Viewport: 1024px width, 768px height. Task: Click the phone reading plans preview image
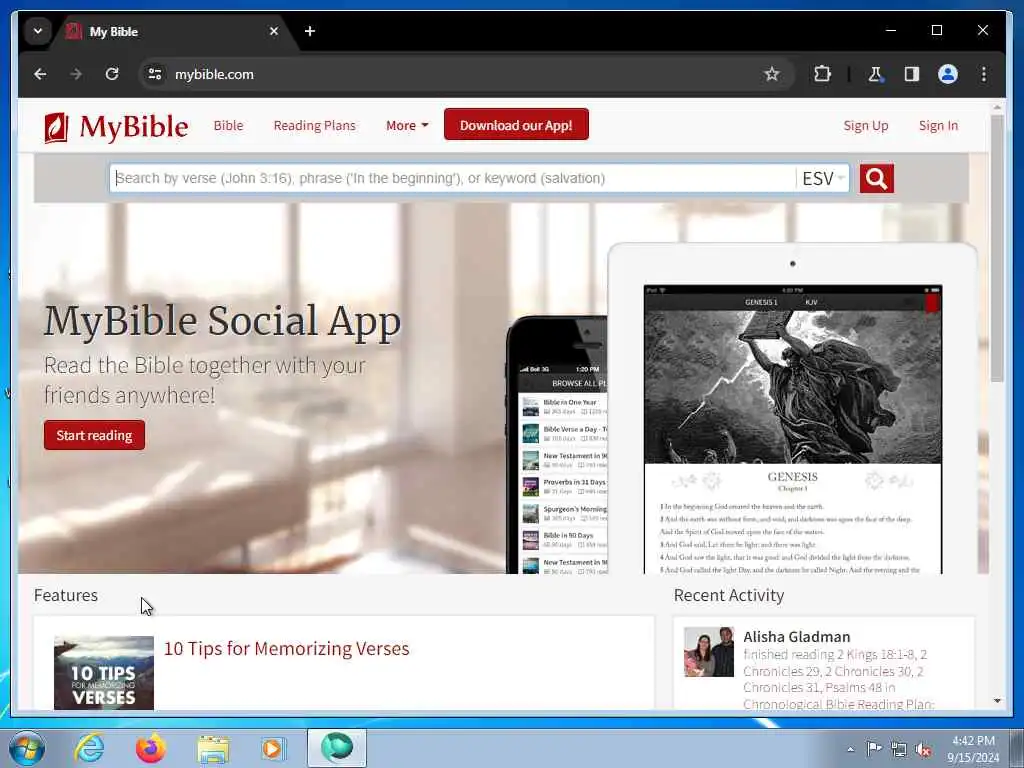coord(557,445)
